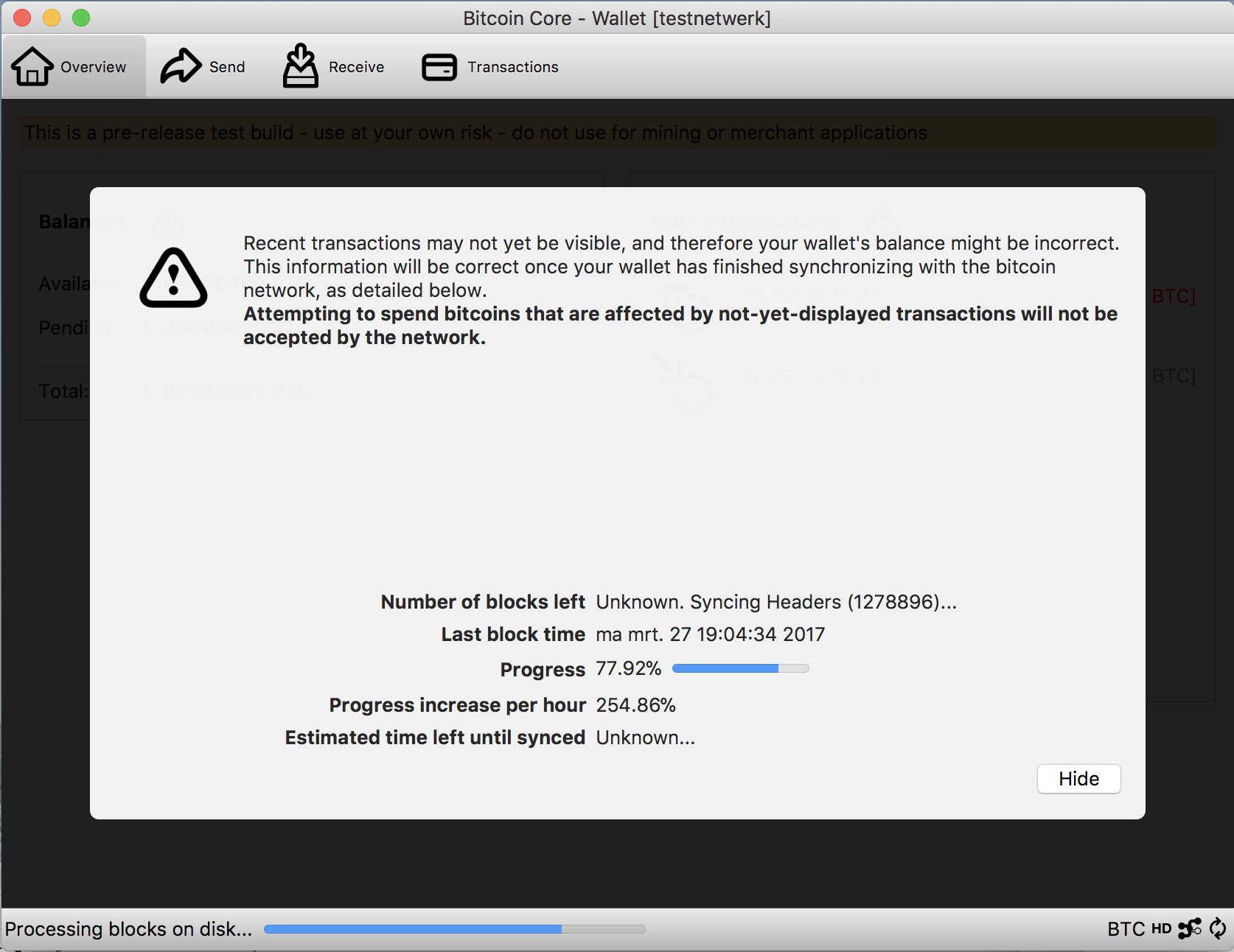1234x952 pixels.
Task: Click the syncing spinner icon in status bar
Action: (x=1217, y=928)
